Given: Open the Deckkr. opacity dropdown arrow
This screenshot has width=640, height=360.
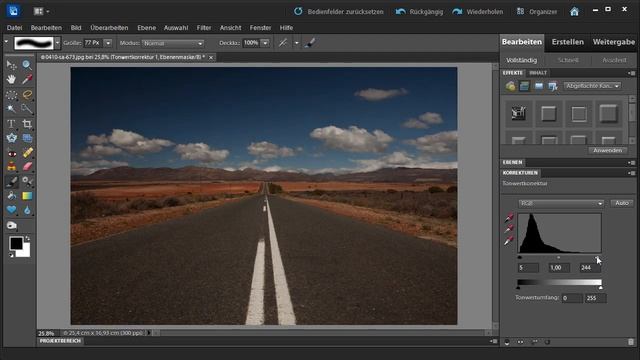Looking at the screenshot, I should [265, 43].
